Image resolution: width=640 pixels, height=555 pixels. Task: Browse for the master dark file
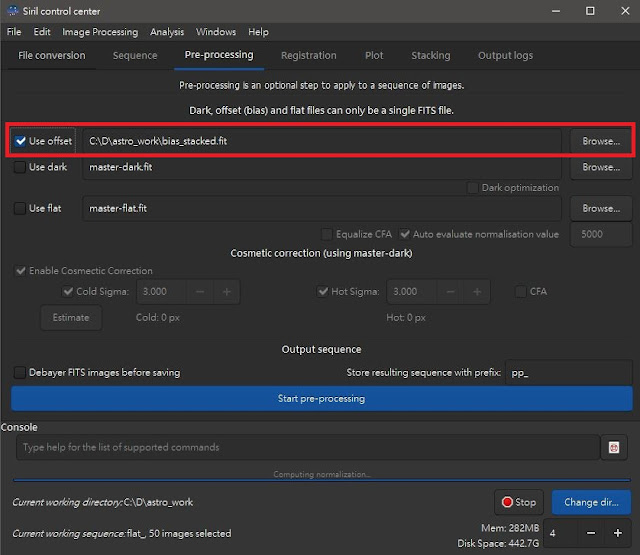click(601, 167)
